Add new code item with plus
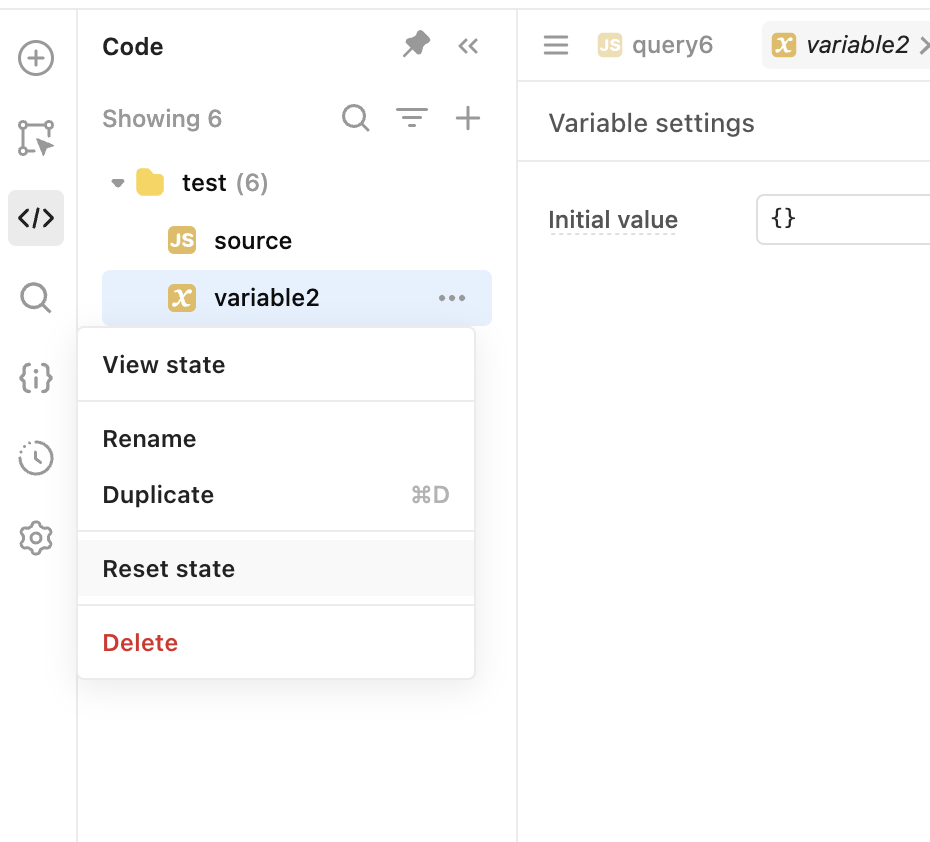Viewport: 930px width, 842px height. [467, 117]
